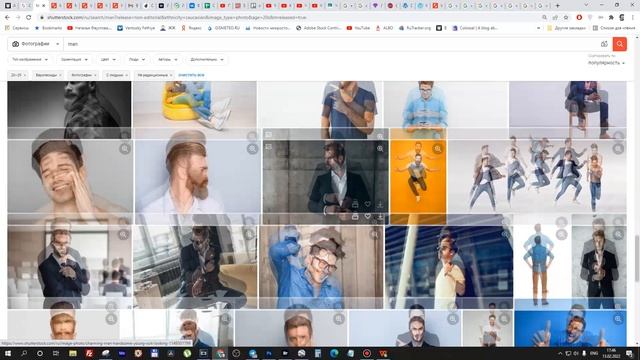Click the orange search button
This screenshot has width=640, height=360.
click(x=620, y=44)
